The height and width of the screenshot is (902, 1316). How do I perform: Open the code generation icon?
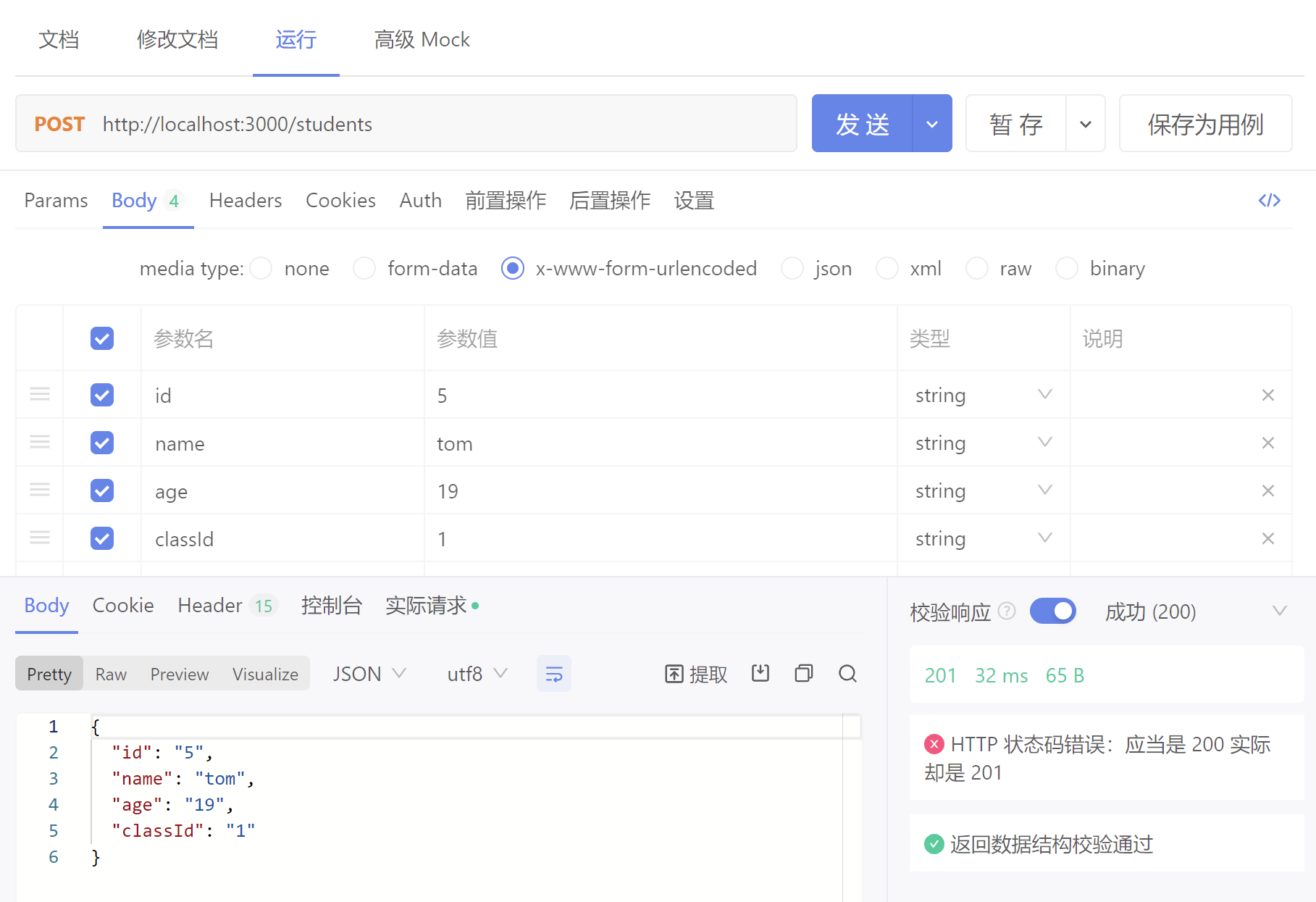pyautogui.click(x=1269, y=200)
